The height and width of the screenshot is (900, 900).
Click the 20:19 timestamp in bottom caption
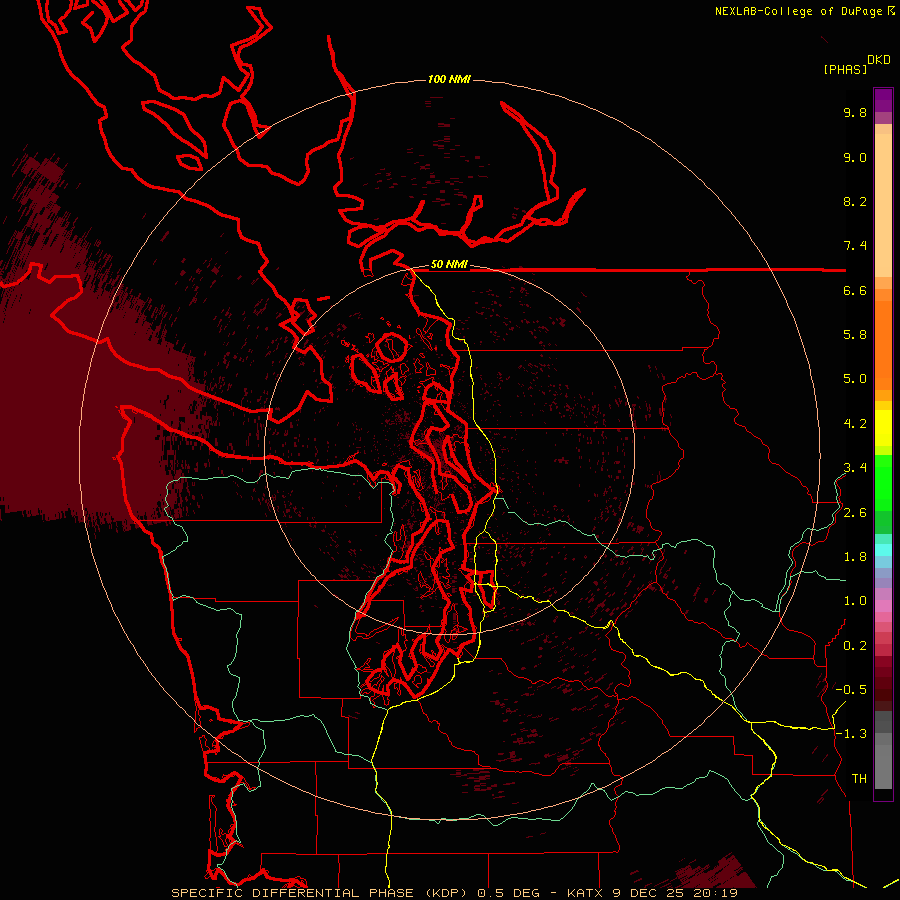pos(717,893)
